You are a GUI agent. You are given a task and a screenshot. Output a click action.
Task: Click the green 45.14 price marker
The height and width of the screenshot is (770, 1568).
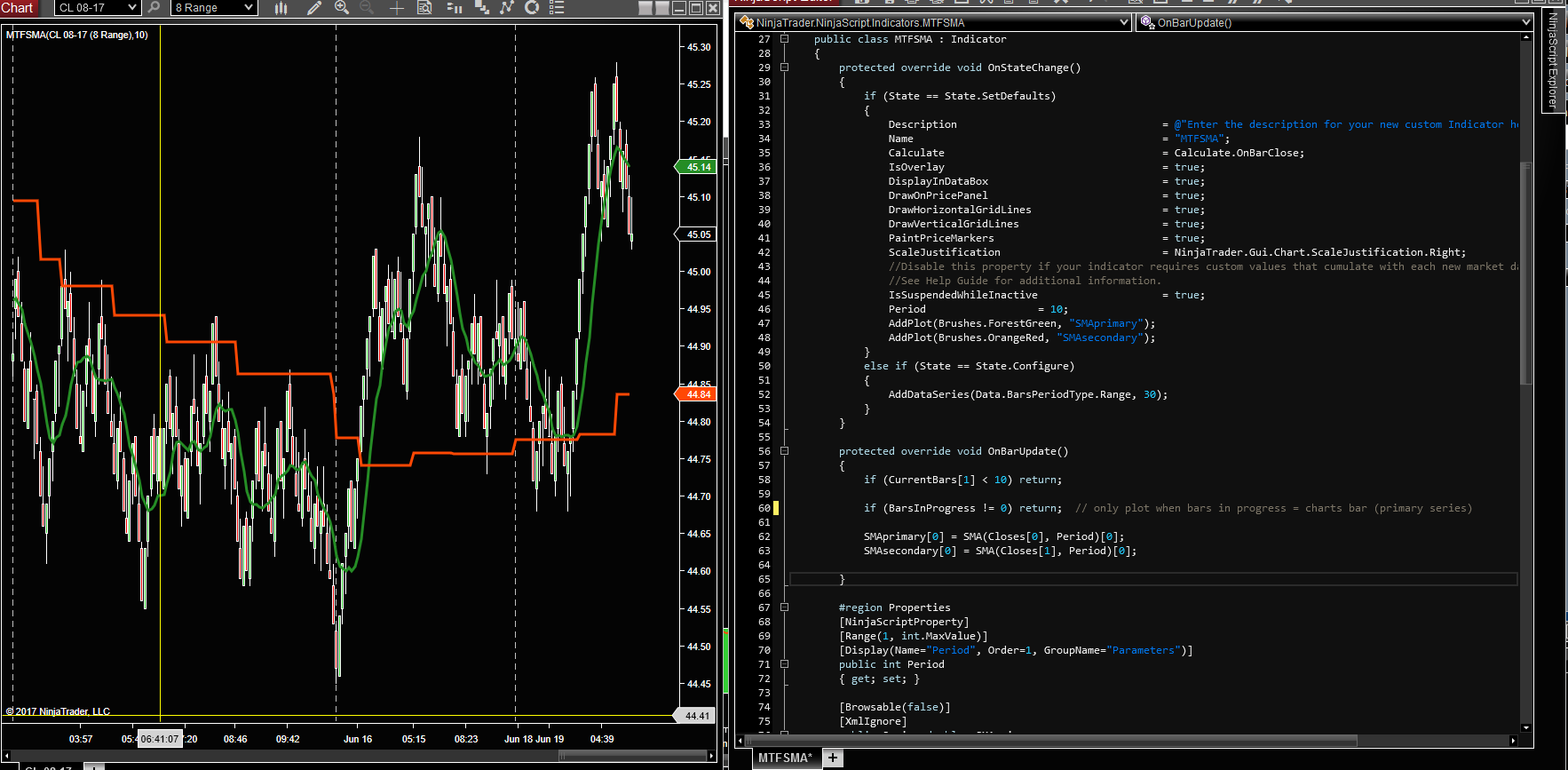[x=695, y=167]
